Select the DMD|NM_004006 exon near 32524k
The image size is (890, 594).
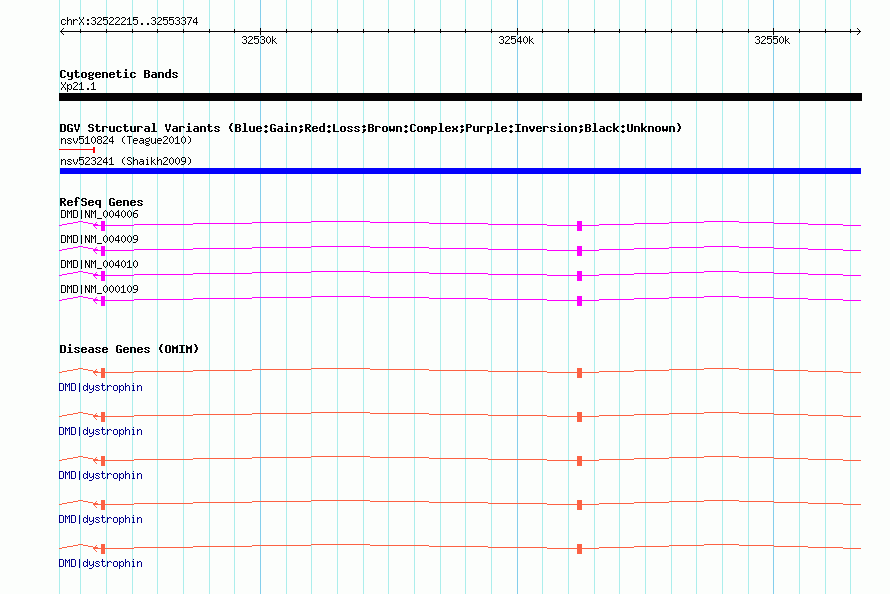point(103,226)
